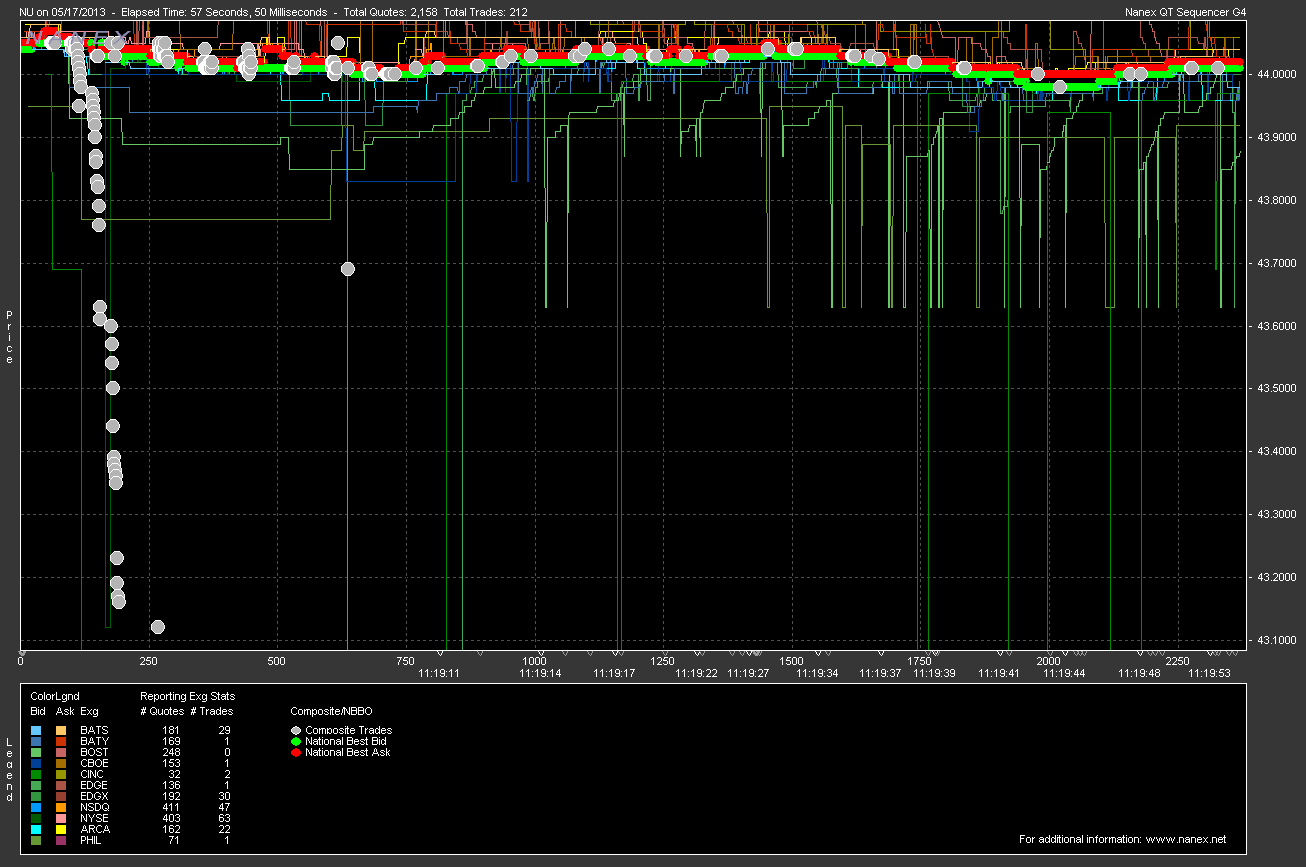The width and height of the screenshot is (1306, 867).
Task: Open the www.nanex.net link
Action: pos(1185,839)
